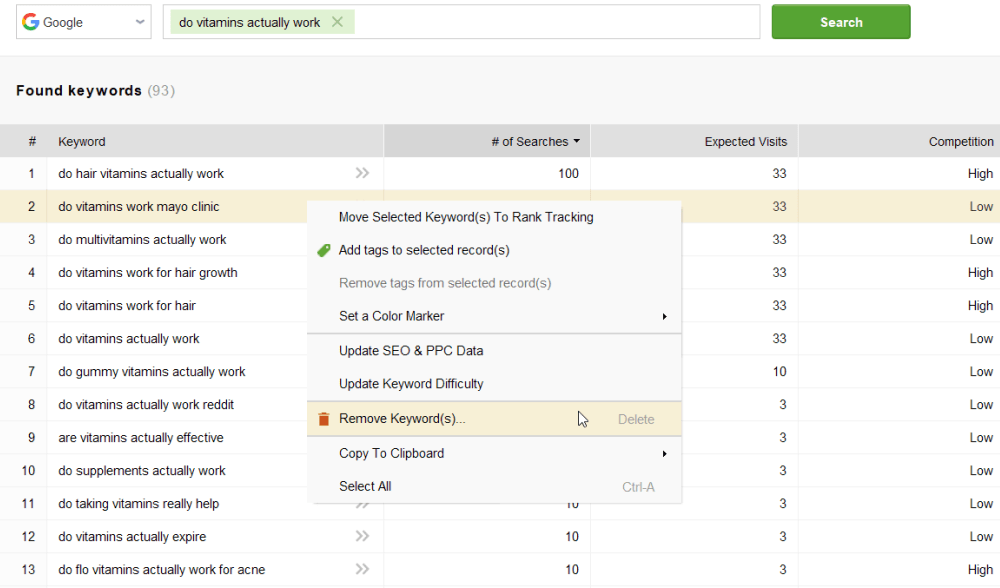
Task: Click the orange trash can icon
Action: coord(324,419)
